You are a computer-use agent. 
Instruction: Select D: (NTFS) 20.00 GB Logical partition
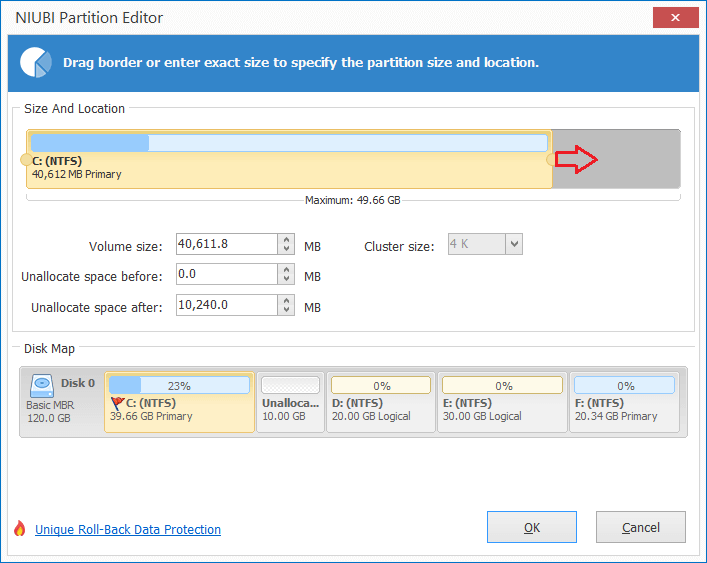tap(381, 402)
